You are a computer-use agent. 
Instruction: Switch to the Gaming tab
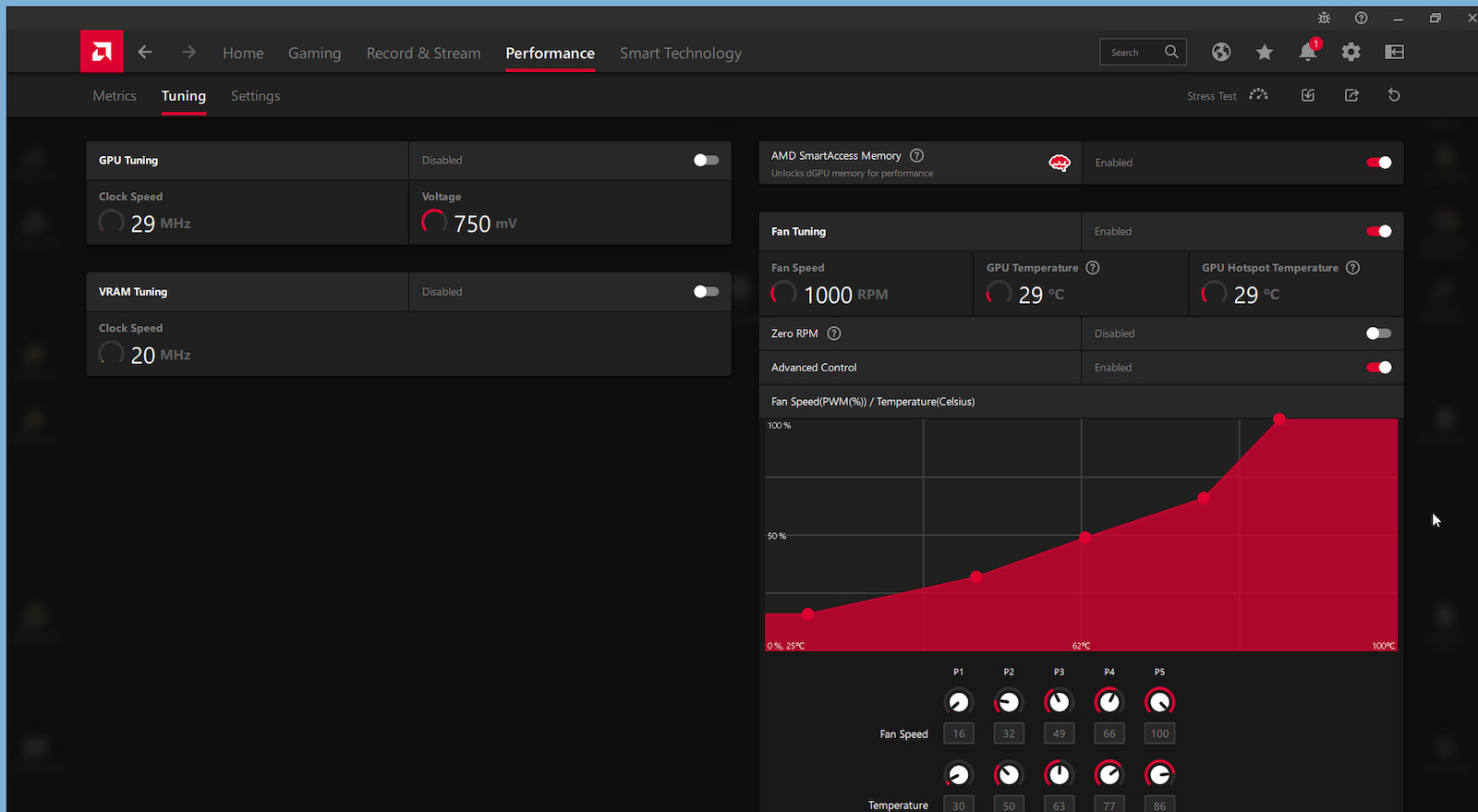point(314,53)
